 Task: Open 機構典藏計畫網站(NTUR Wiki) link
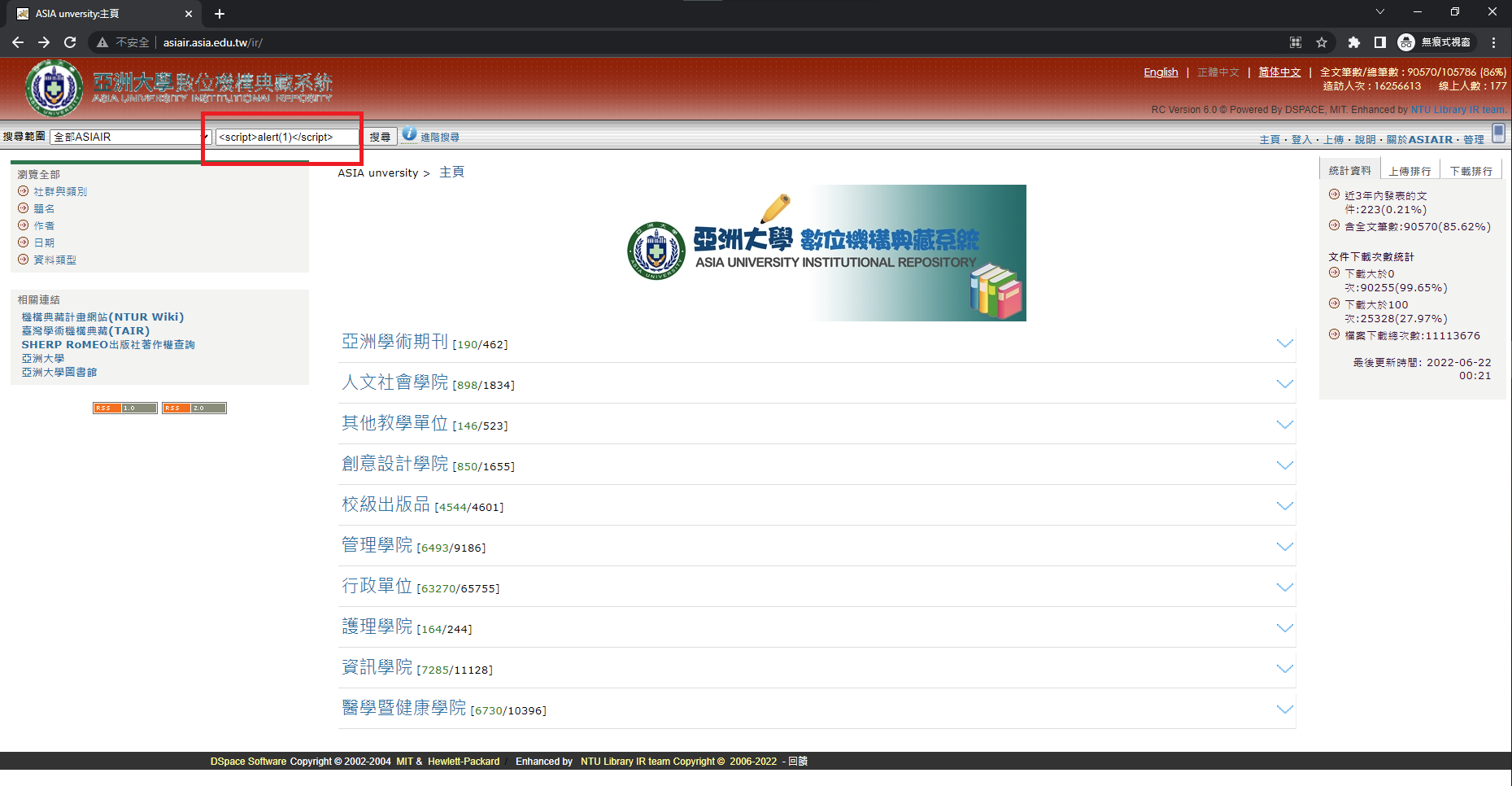tap(102, 317)
